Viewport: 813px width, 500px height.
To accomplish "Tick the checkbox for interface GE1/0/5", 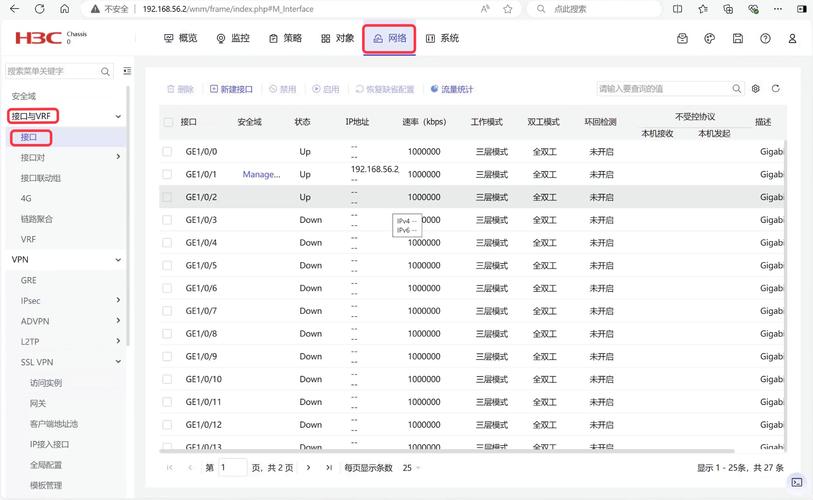I will (168, 266).
